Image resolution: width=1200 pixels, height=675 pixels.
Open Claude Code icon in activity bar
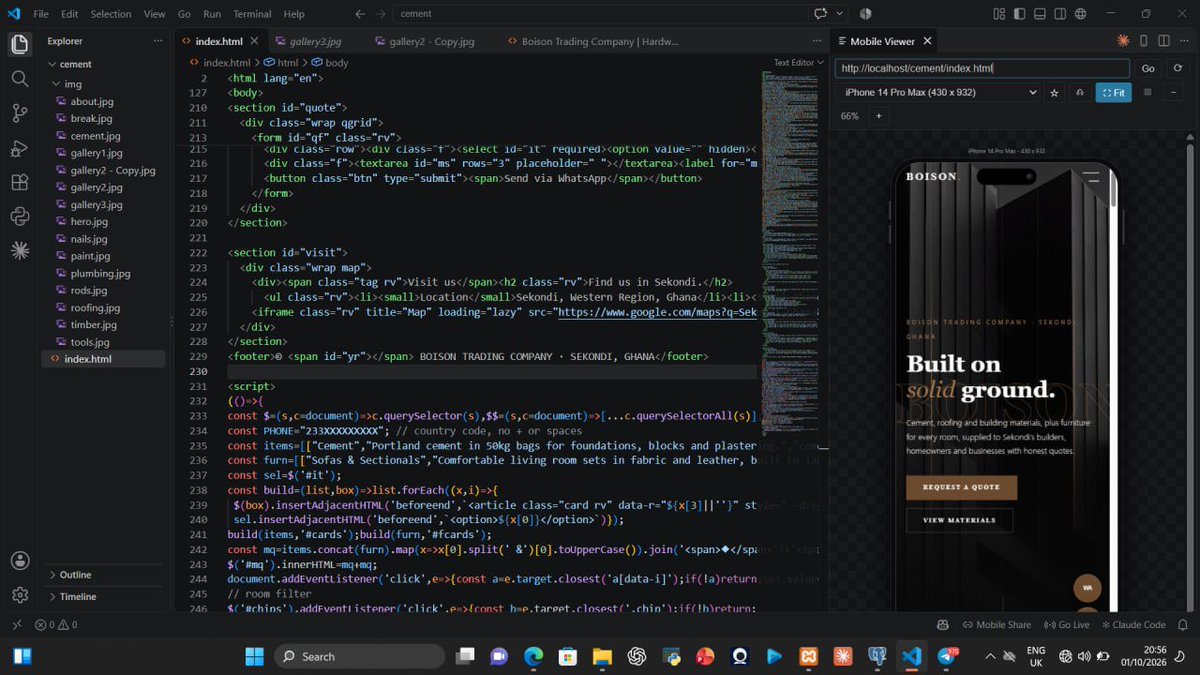pos(19,250)
